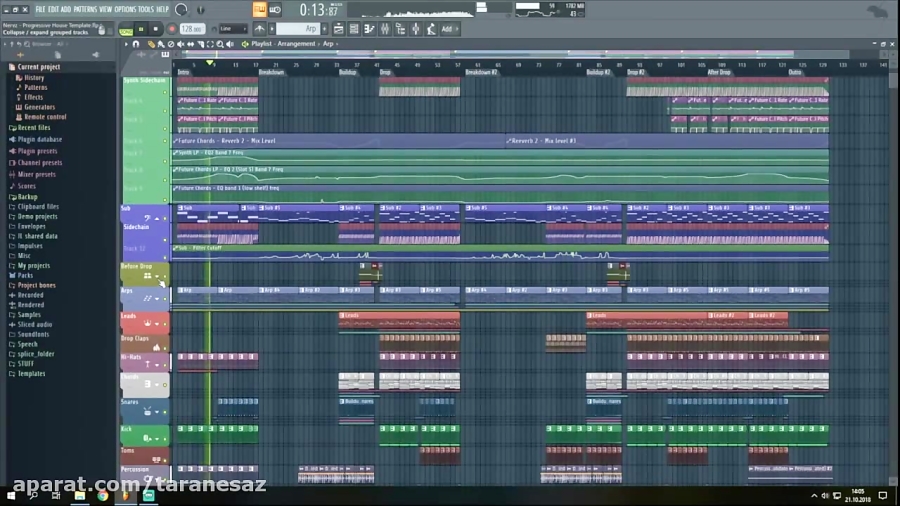Jump to the After Drop timeline marker
Image resolution: width=900 pixels, height=506 pixels.
click(x=719, y=72)
